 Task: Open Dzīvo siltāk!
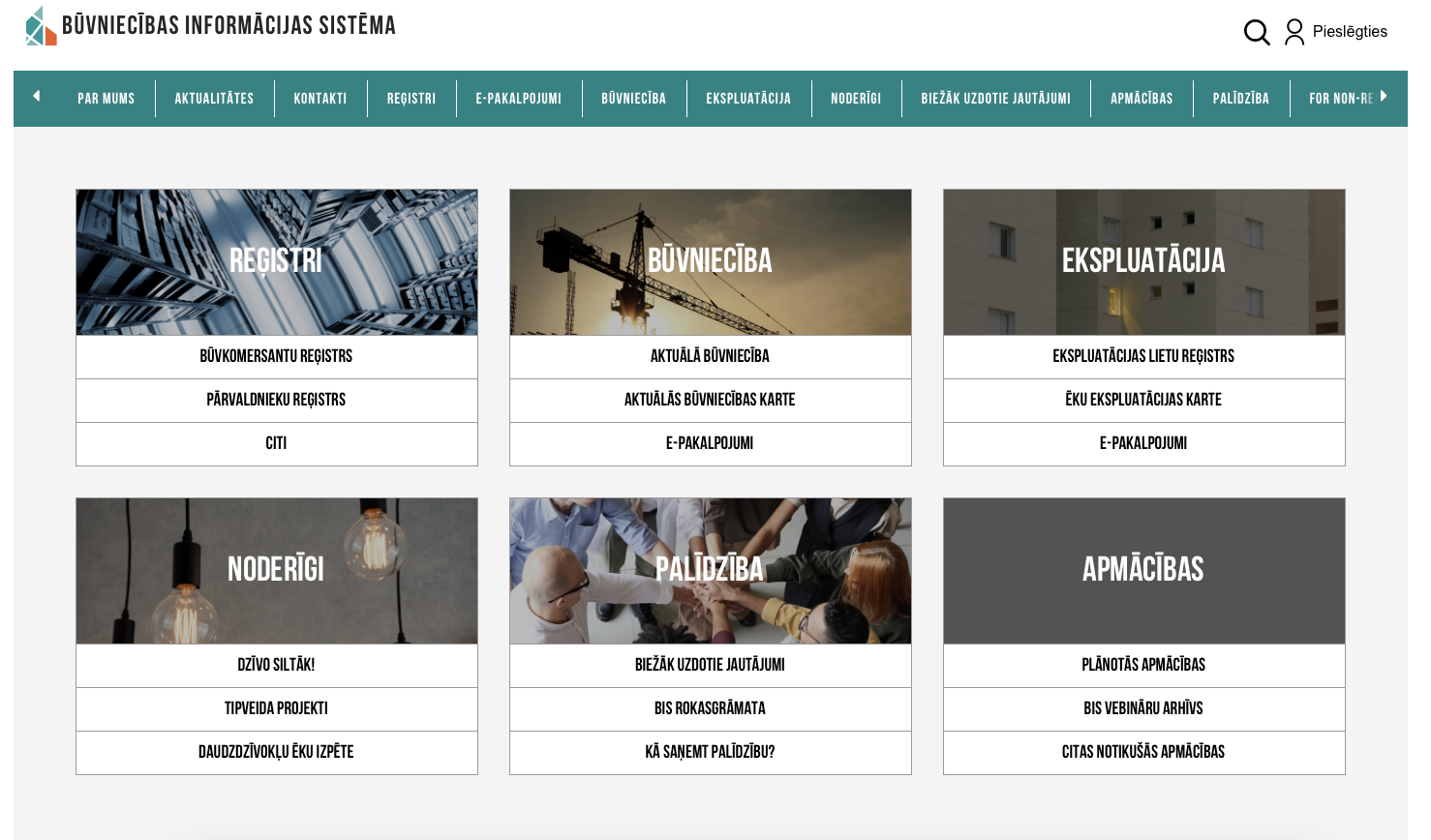tap(277, 666)
